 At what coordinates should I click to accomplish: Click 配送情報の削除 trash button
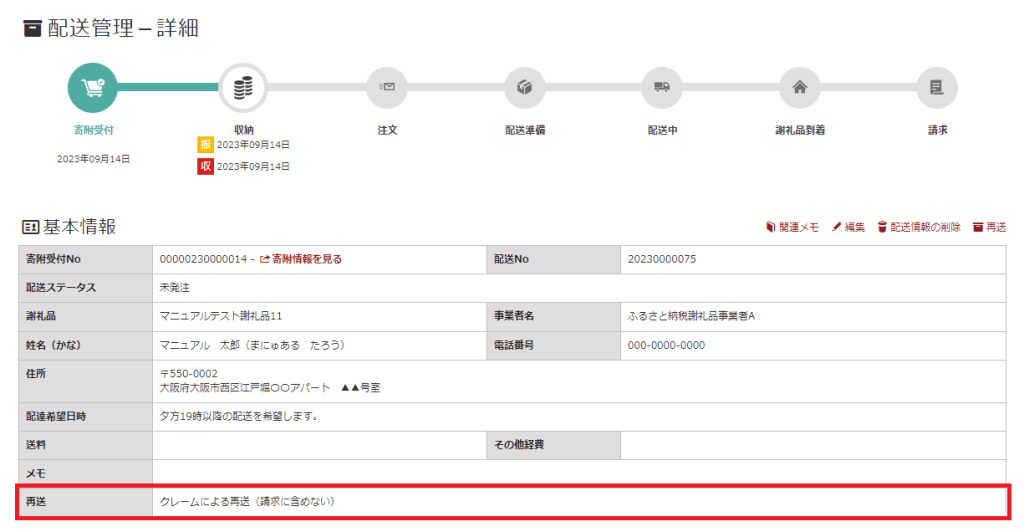click(919, 227)
